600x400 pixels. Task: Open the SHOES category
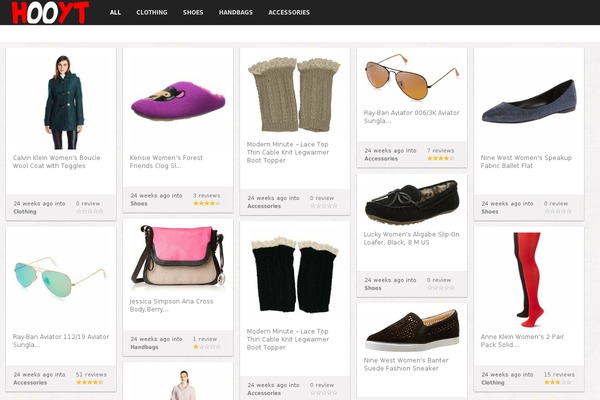coord(193,12)
